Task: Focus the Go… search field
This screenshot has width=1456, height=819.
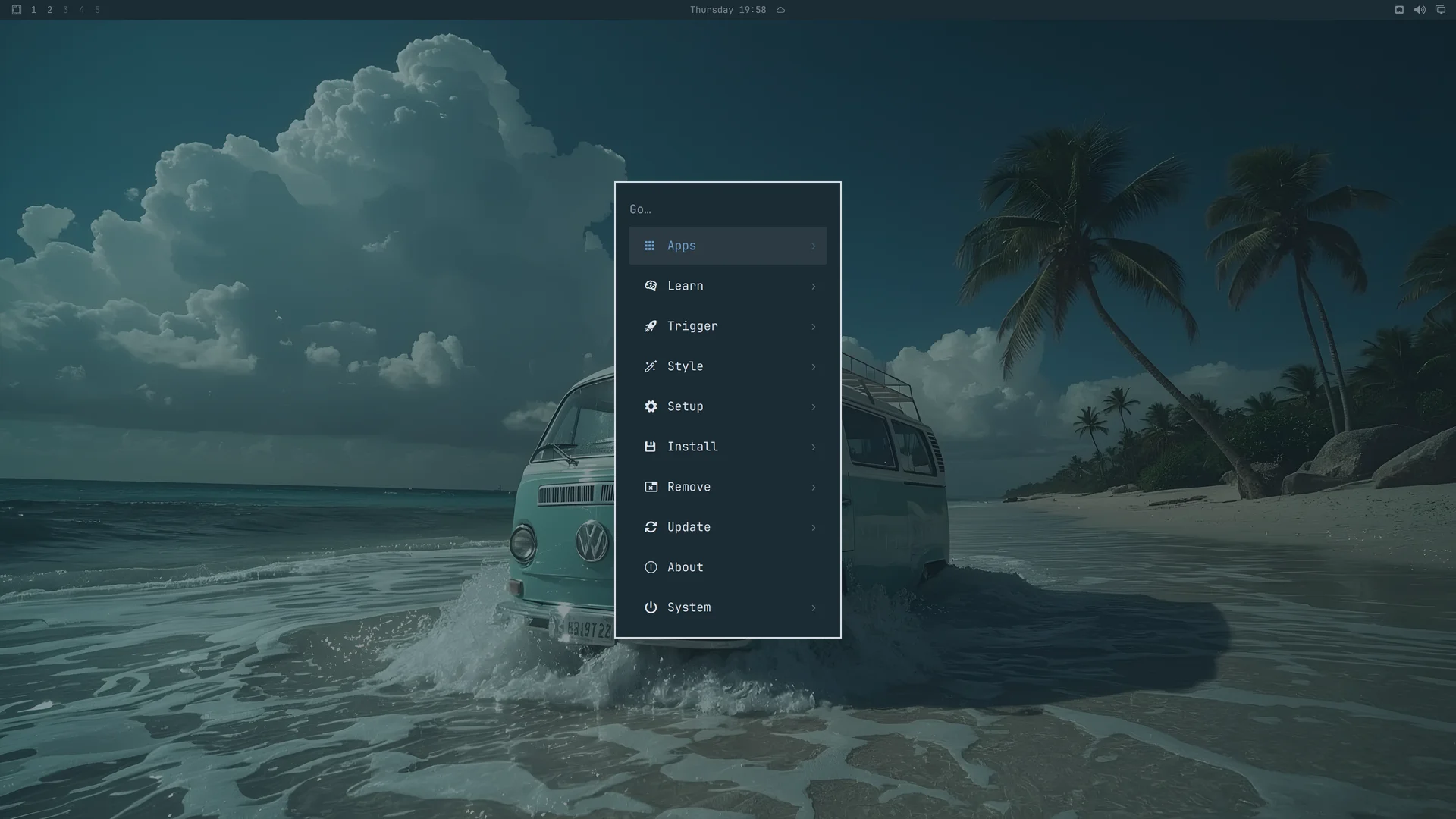Action: pos(728,209)
